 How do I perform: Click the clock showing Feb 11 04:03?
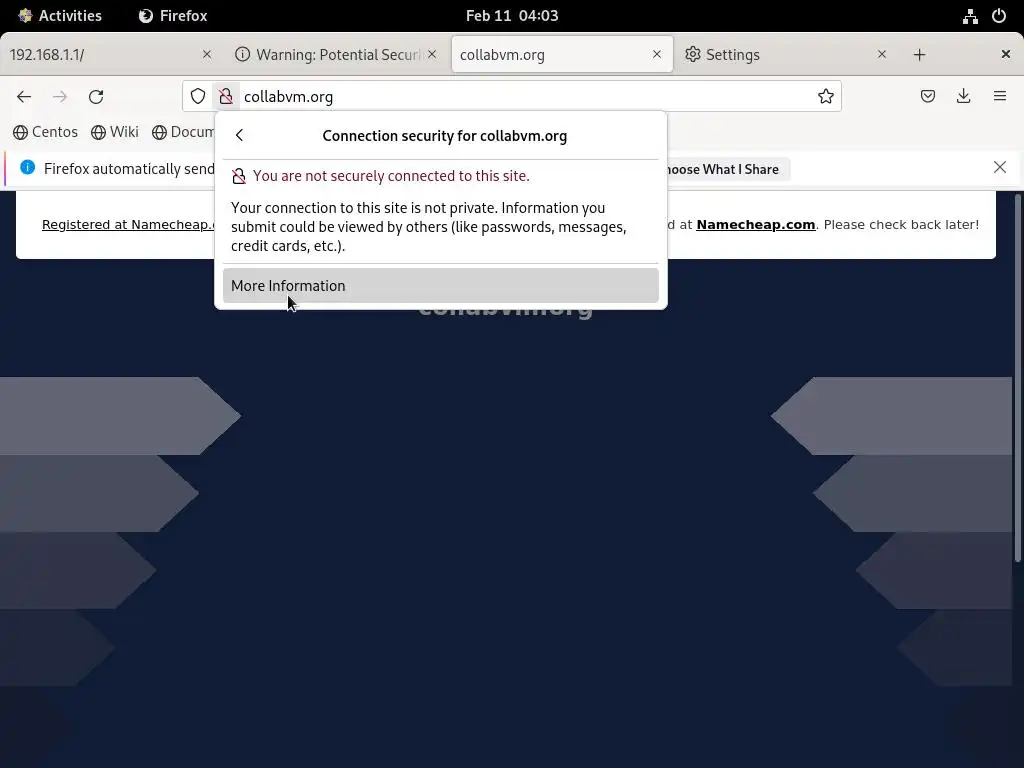[x=512, y=16]
